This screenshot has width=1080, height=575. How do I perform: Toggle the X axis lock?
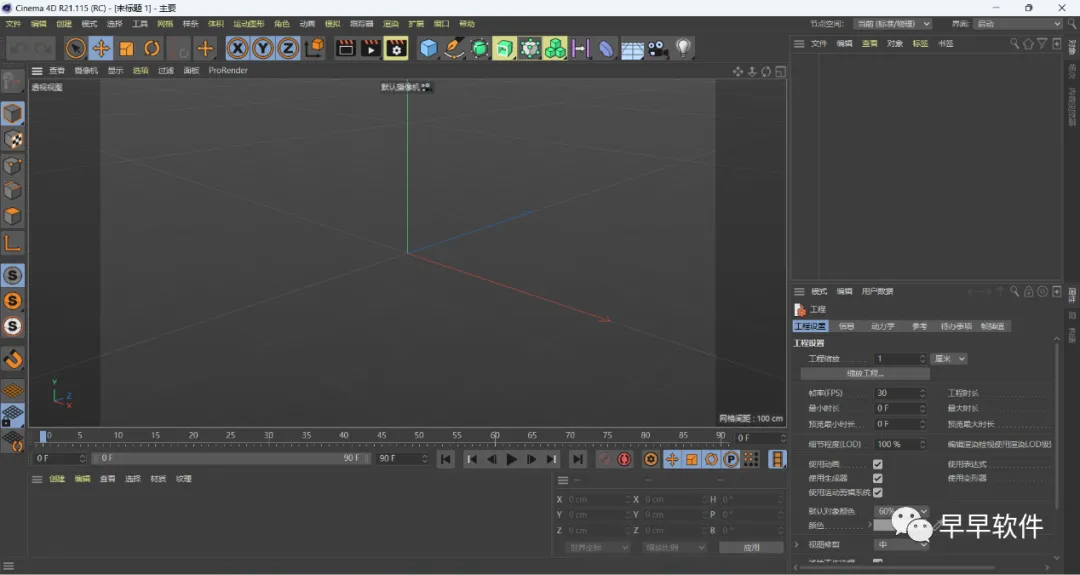click(x=238, y=48)
